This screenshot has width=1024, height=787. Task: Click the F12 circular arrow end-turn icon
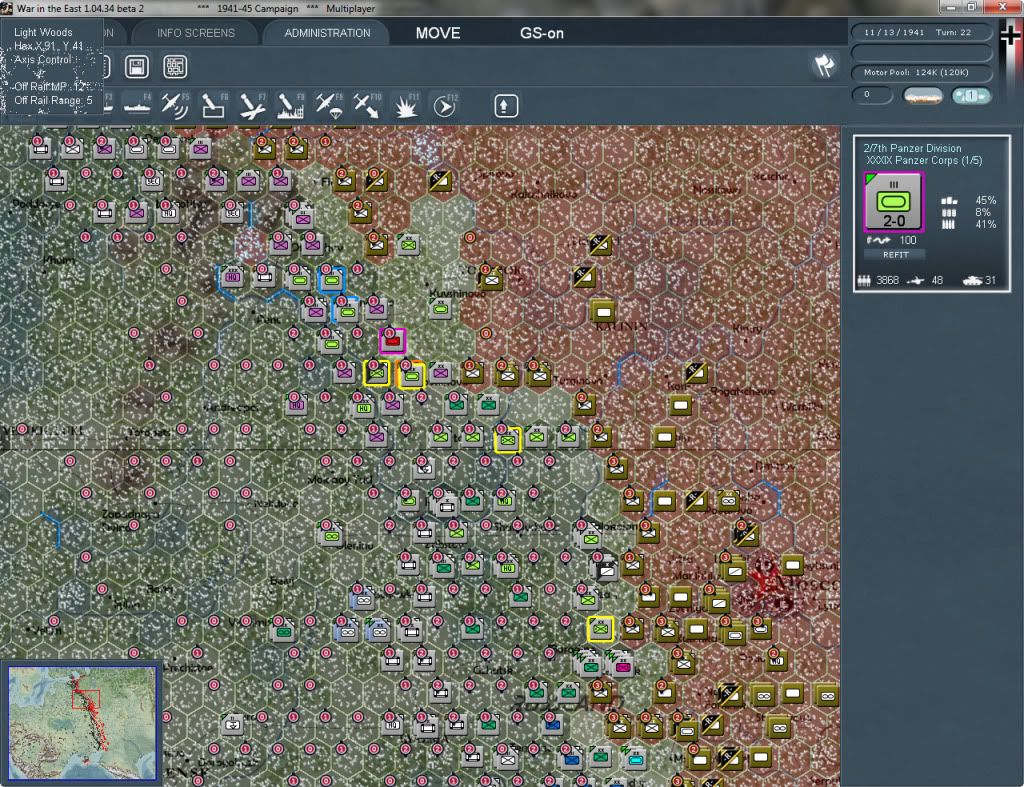[x=445, y=106]
